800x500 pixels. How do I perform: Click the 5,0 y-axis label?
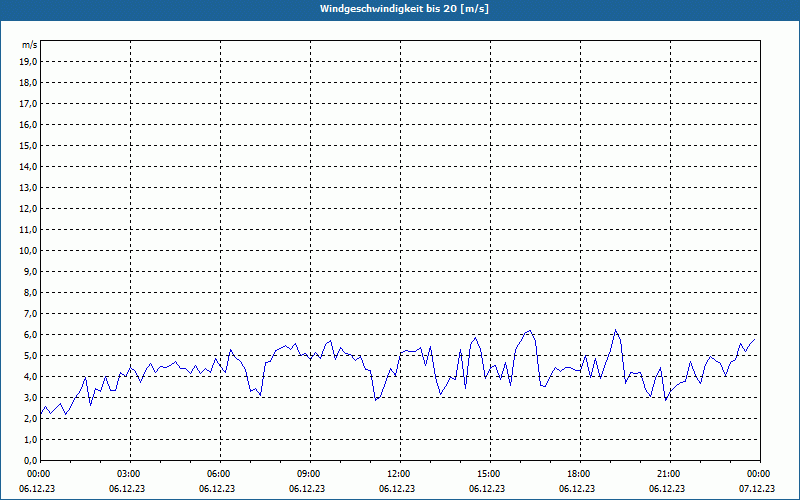[30, 356]
